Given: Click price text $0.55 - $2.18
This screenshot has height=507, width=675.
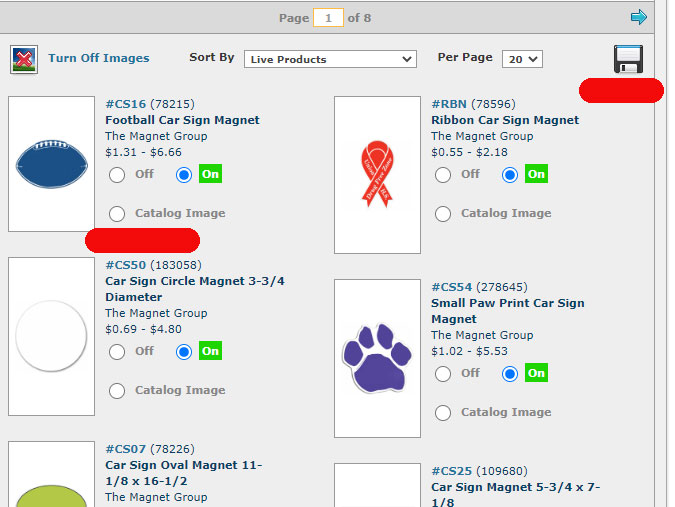Looking at the screenshot, I should point(469,152).
